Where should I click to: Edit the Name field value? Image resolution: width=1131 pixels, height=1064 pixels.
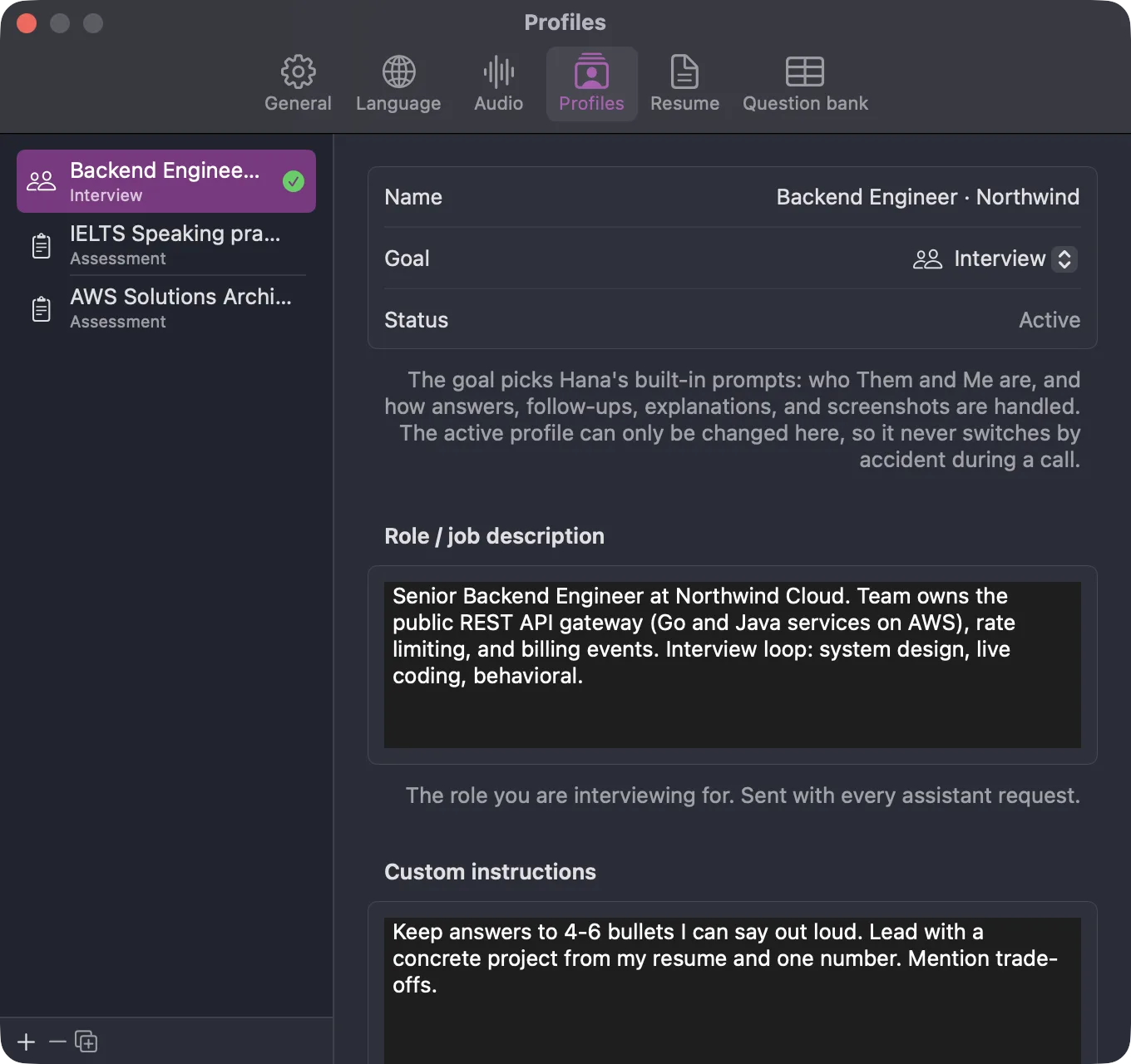pos(928,197)
